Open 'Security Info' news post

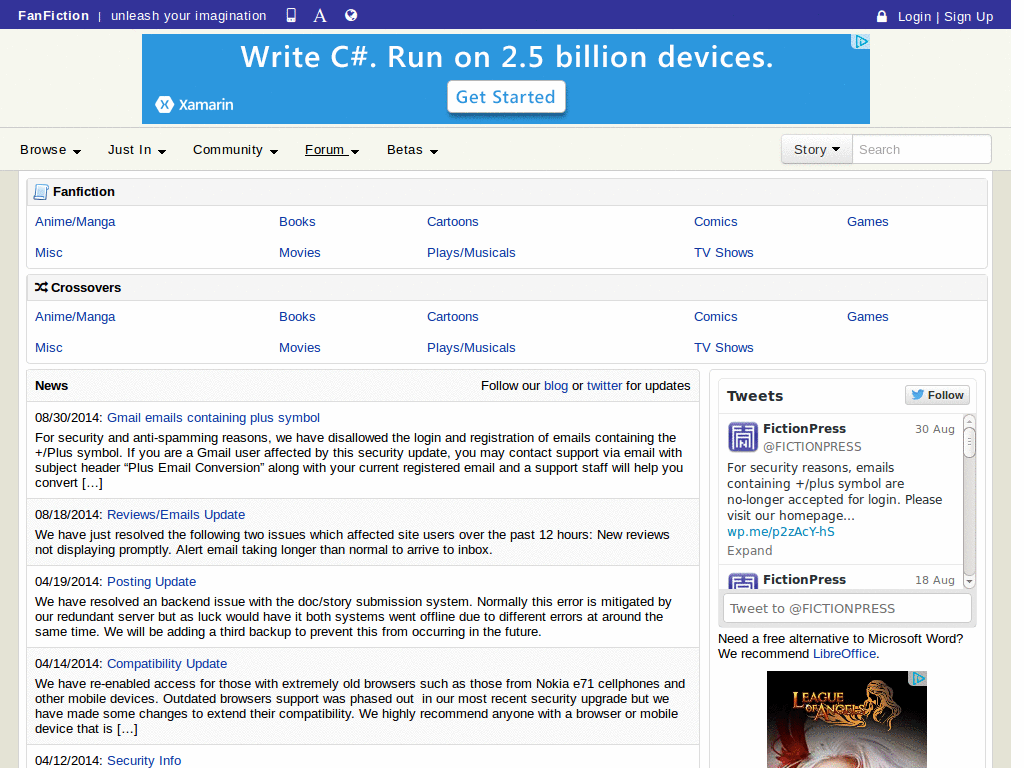144,761
